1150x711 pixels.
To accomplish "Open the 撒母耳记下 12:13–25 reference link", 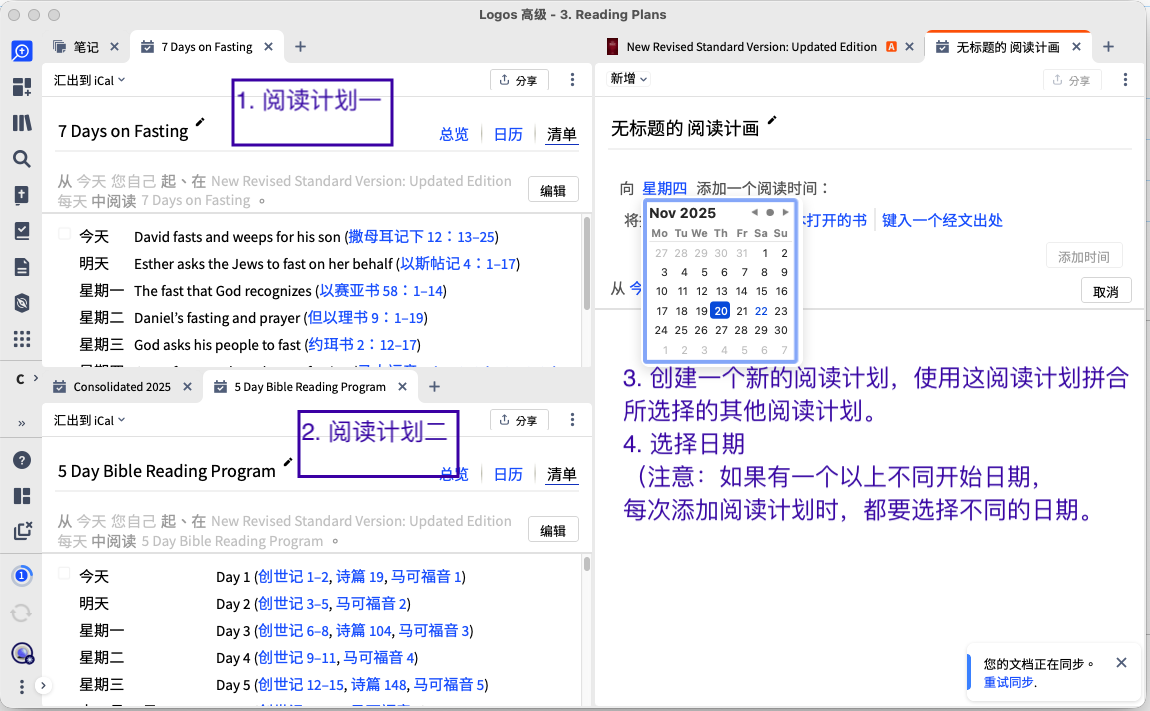I will 422,237.
